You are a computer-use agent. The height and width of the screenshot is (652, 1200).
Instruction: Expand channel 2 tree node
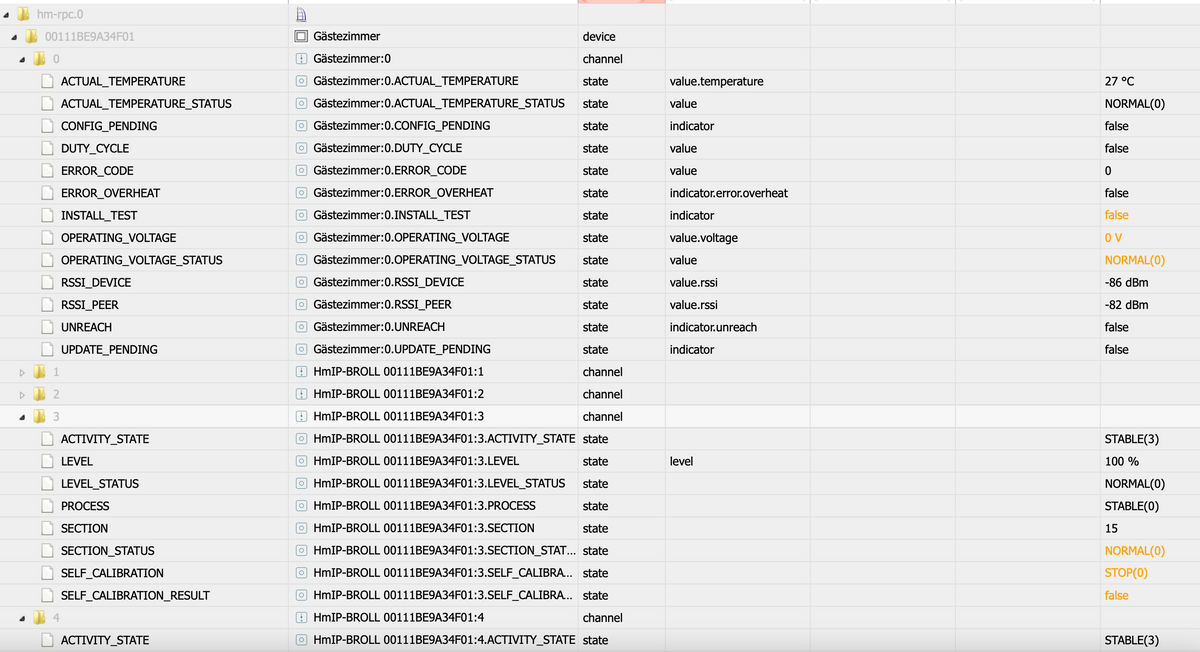pyautogui.click(x=23, y=394)
